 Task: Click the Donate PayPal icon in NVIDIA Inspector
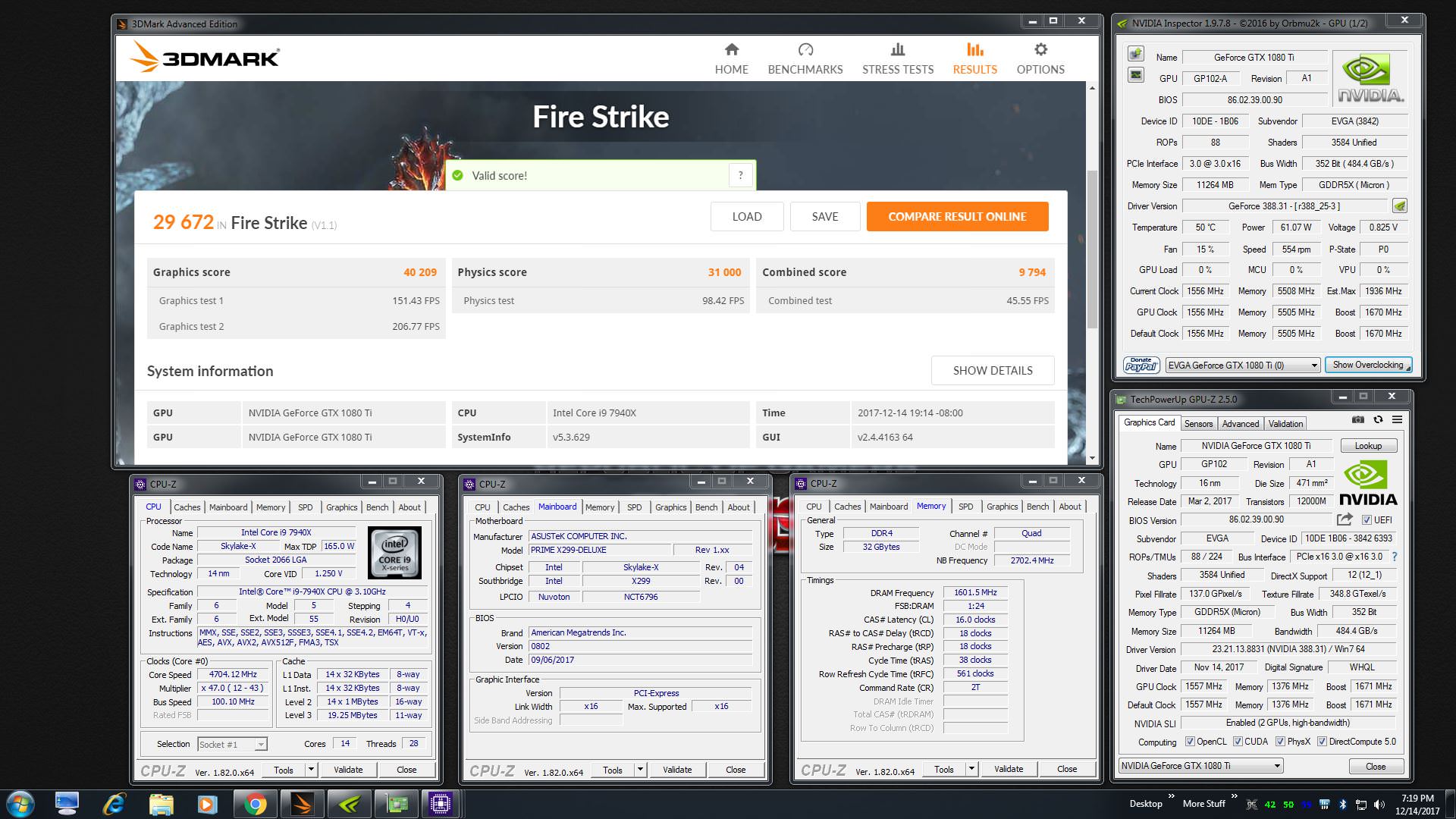click(1141, 365)
